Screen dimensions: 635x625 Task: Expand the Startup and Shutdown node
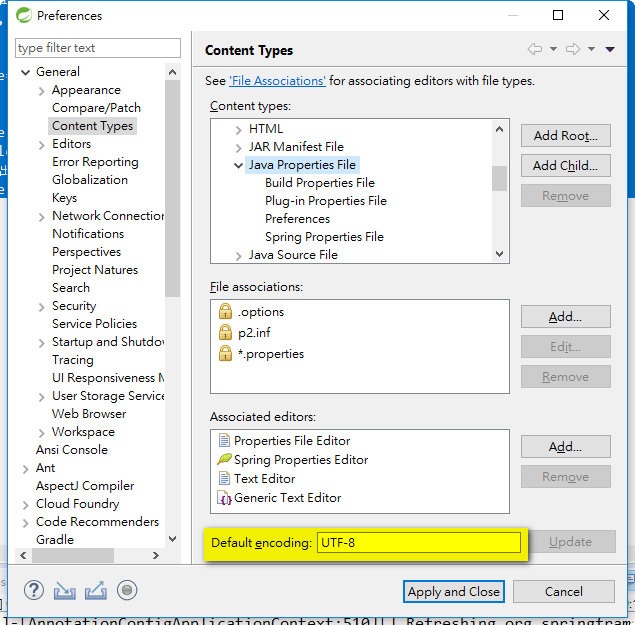41,343
